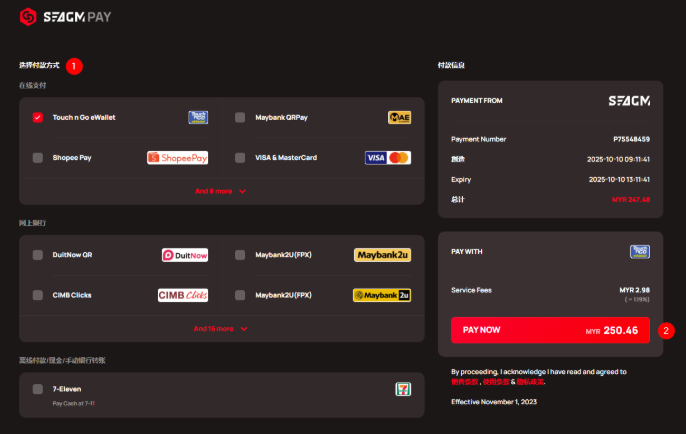Click the CIMB Clicks logo
The width and height of the screenshot is (686, 434).
coord(183,295)
